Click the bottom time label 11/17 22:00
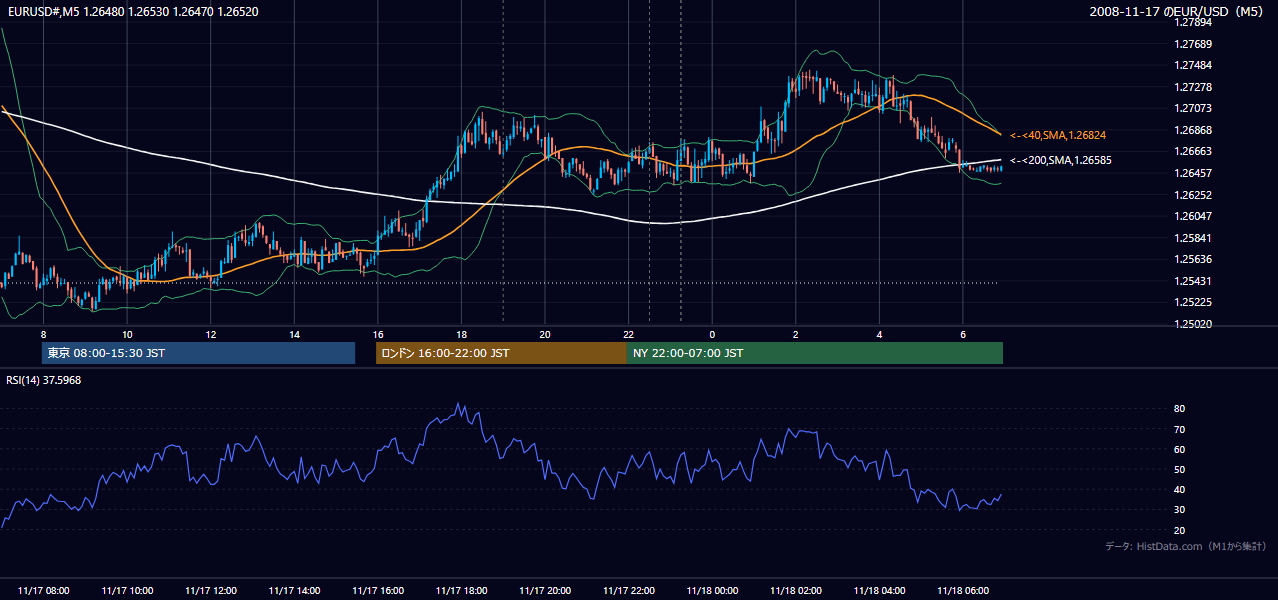 point(629,591)
